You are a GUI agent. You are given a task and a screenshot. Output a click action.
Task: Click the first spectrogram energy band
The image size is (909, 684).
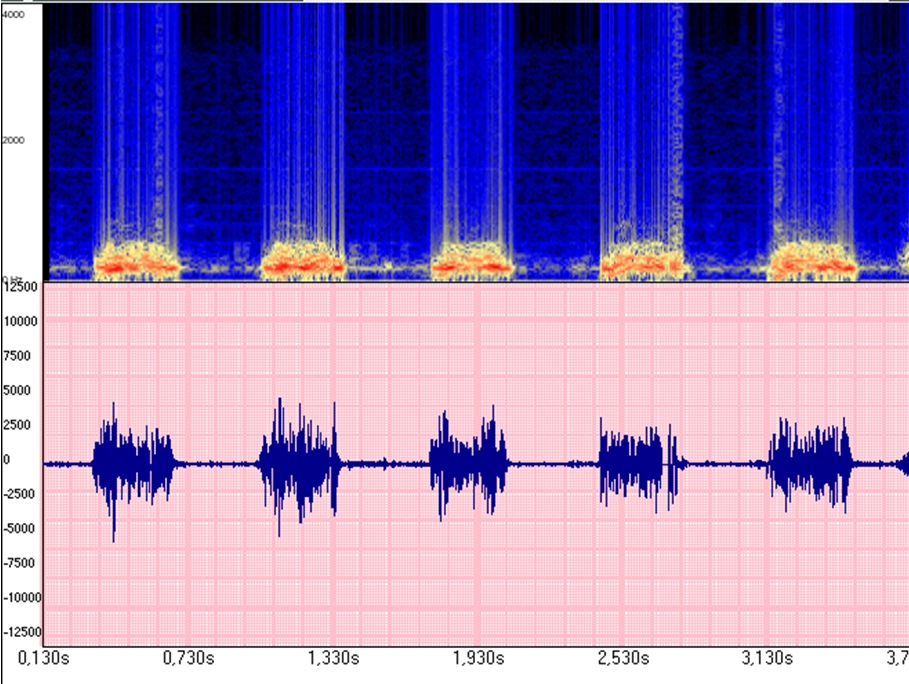(x=136, y=264)
